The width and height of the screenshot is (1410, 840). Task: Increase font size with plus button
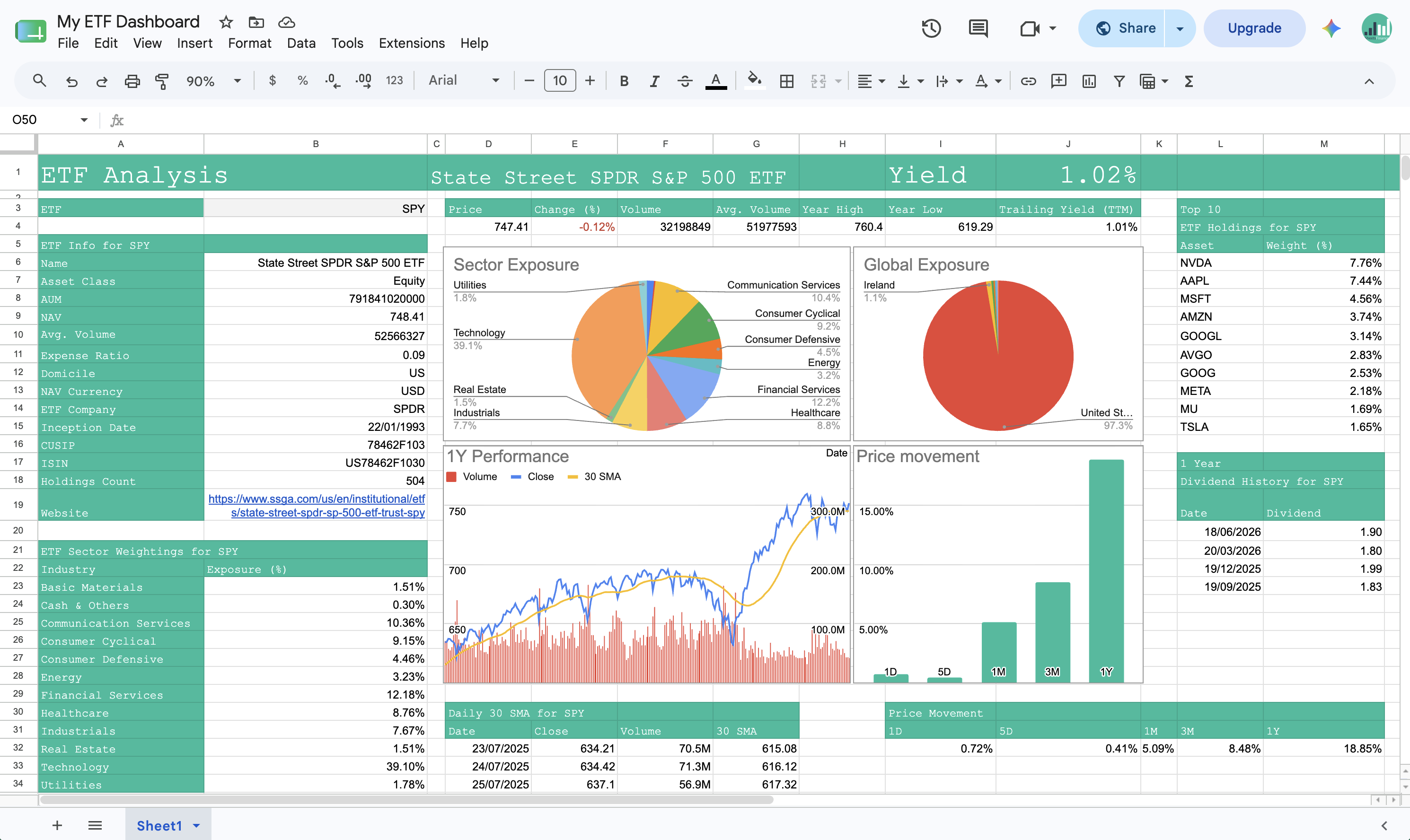590,81
